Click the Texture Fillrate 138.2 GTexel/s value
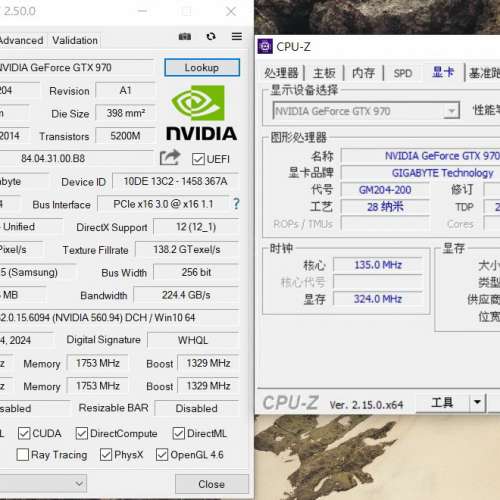 tap(187, 250)
